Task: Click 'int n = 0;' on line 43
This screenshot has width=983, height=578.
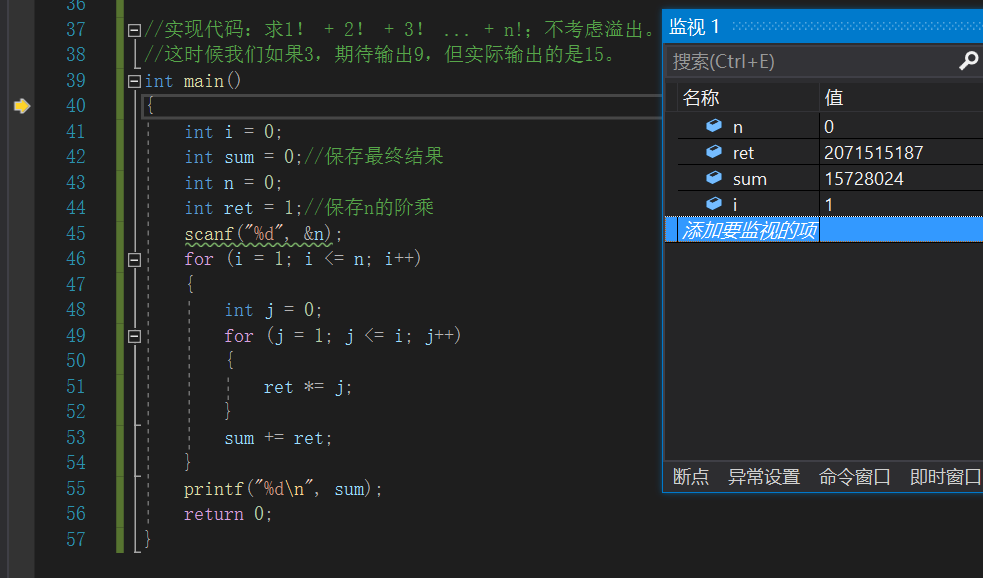Action: 233,182
